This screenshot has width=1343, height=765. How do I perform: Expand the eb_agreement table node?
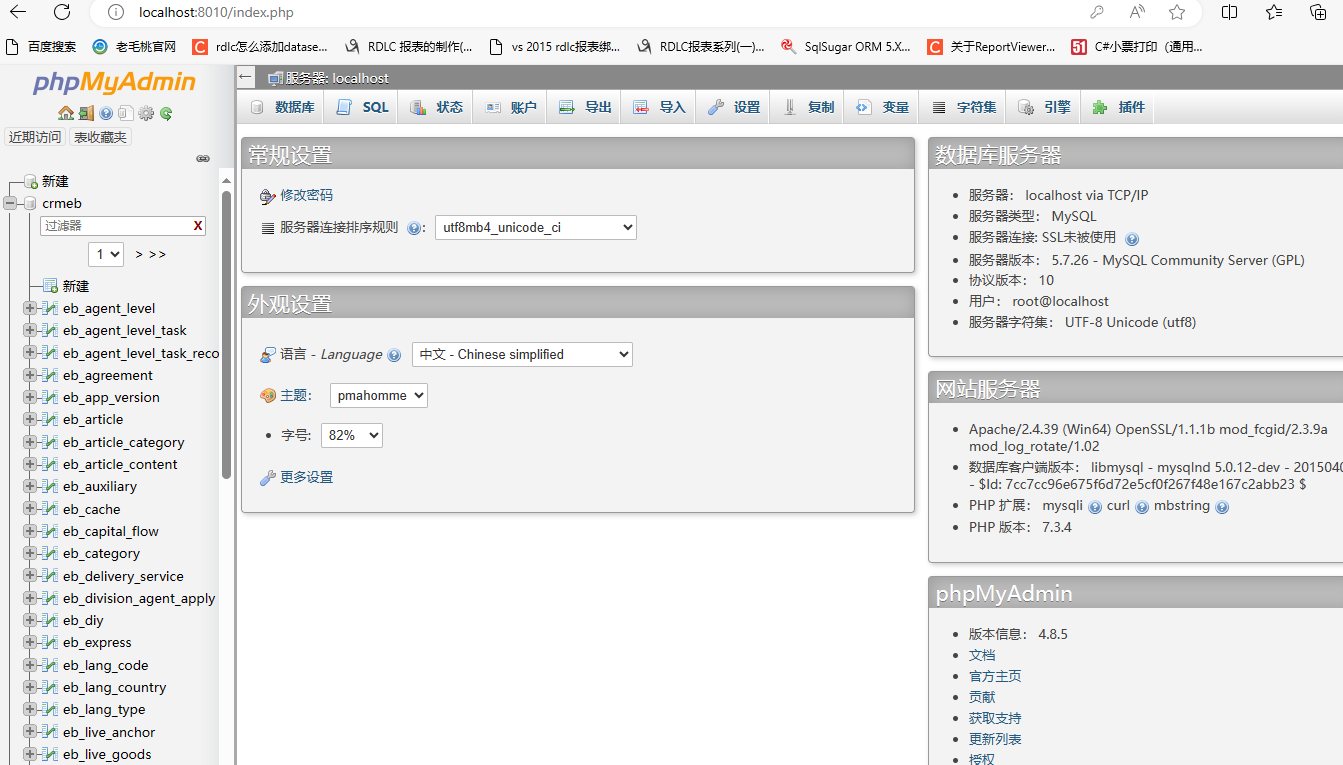[x=30, y=375]
